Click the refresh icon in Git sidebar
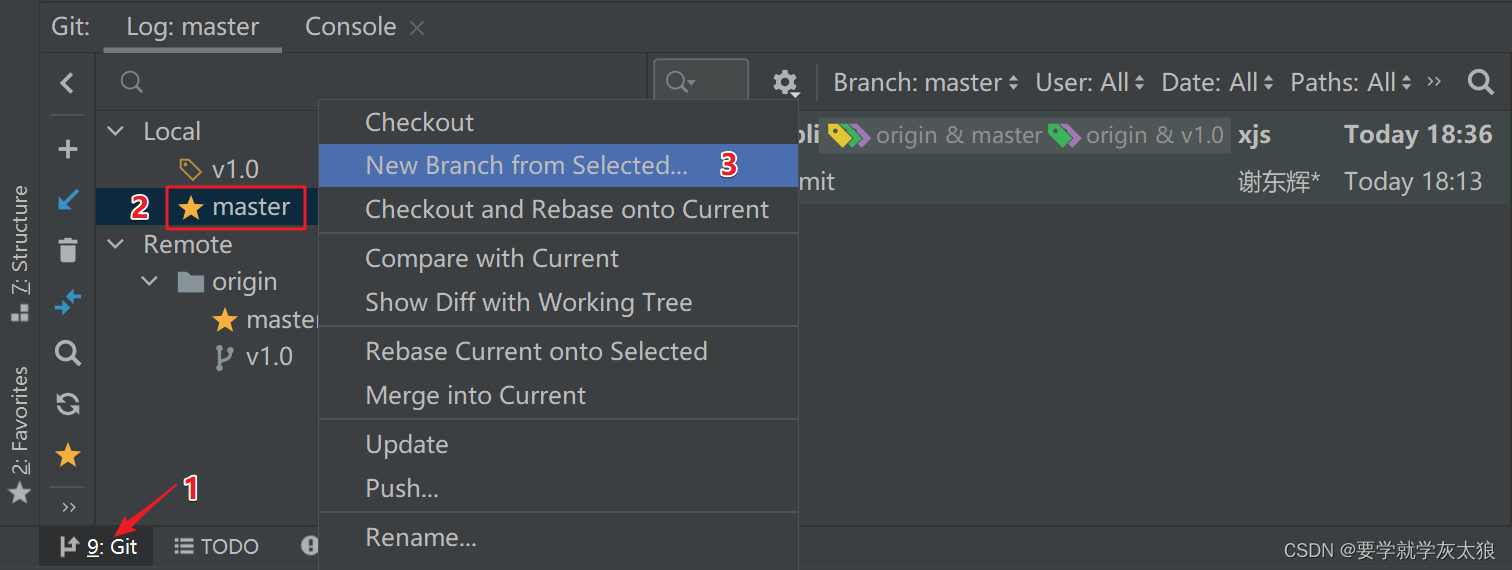This screenshot has height=570, width=1512. pyautogui.click(x=68, y=404)
